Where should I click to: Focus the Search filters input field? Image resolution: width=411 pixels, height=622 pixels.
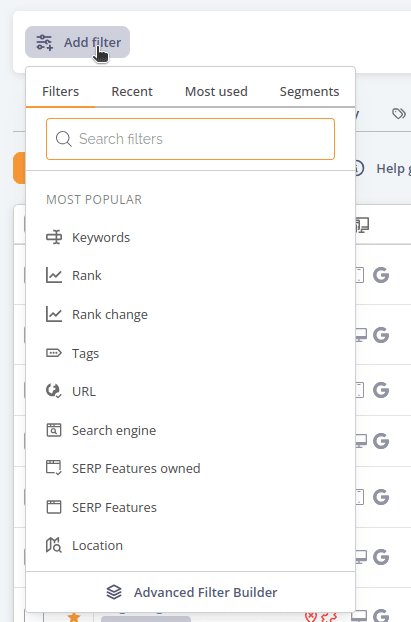pyautogui.click(x=190, y=139)
